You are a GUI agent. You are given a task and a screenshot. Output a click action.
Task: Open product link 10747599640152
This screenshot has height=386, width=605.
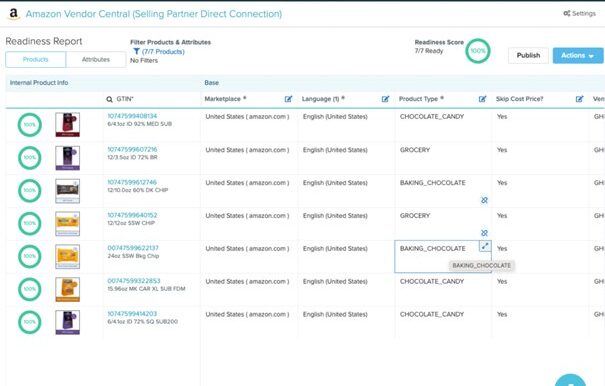(x=132, y=215)
